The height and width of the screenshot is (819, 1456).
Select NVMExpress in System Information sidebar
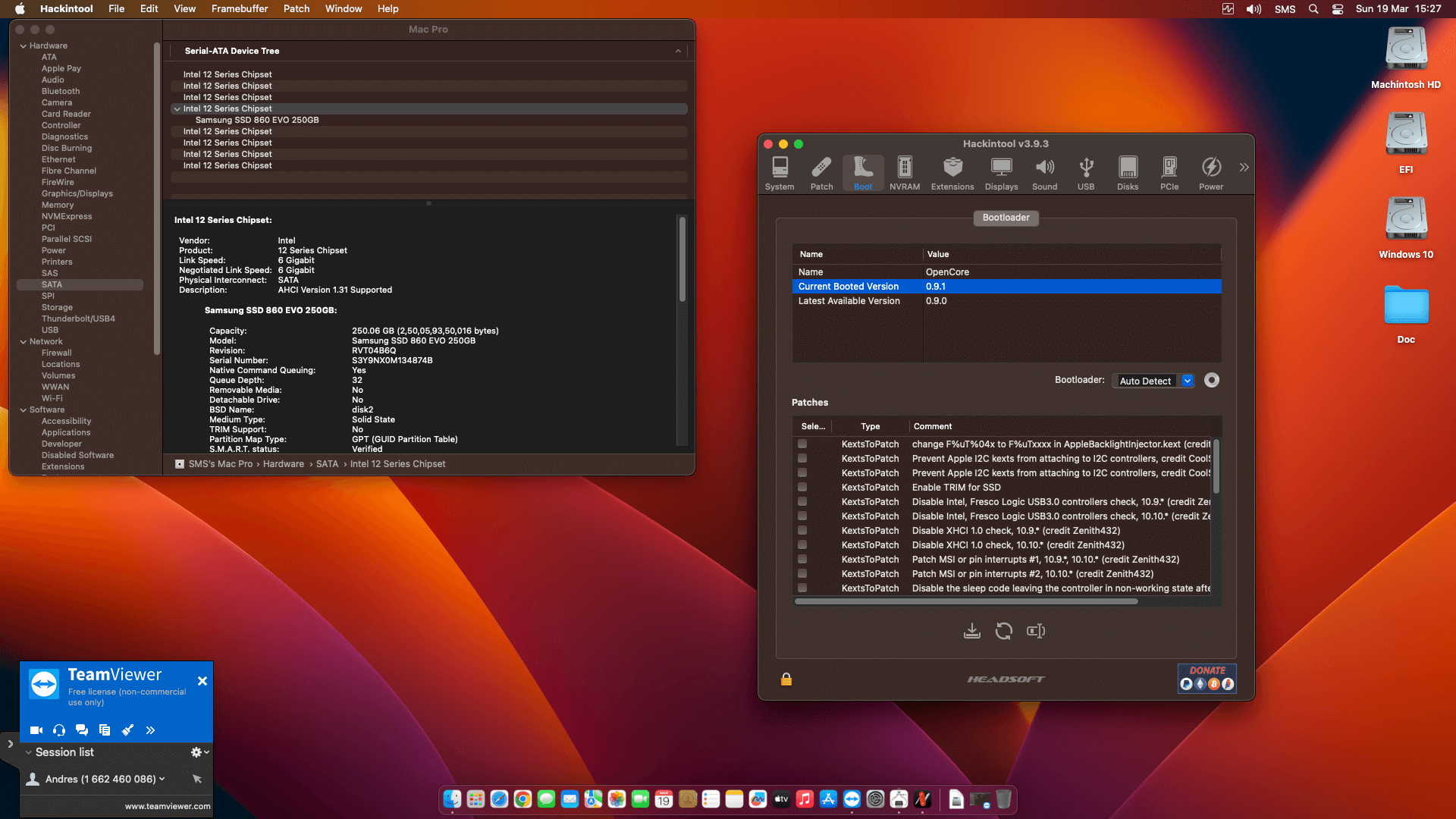coord(67,216)
